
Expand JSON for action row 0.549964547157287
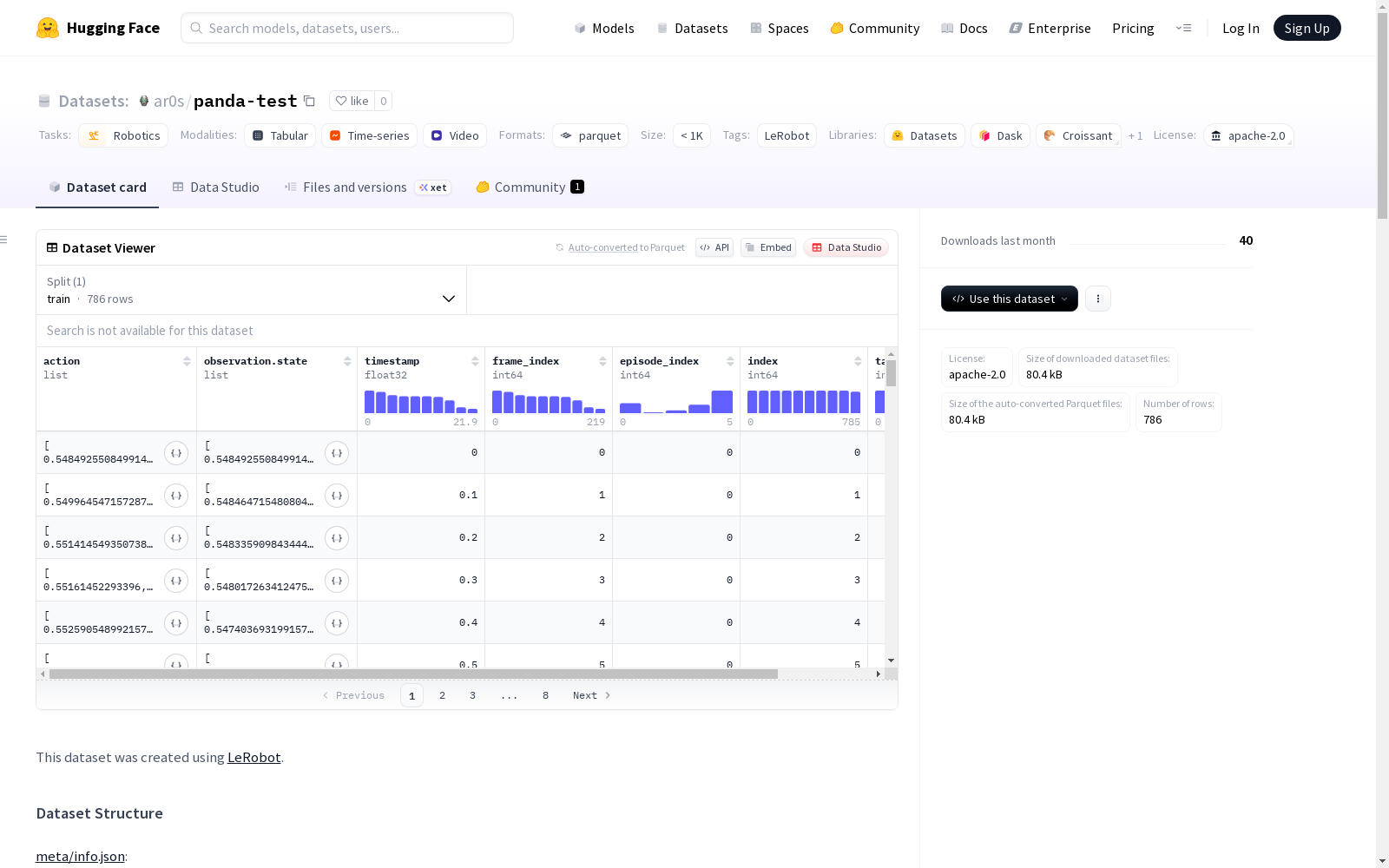(176, 496)
